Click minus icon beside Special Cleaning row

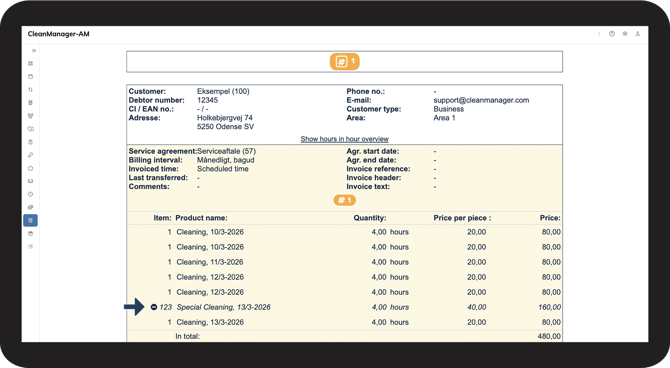coord(154,307)
